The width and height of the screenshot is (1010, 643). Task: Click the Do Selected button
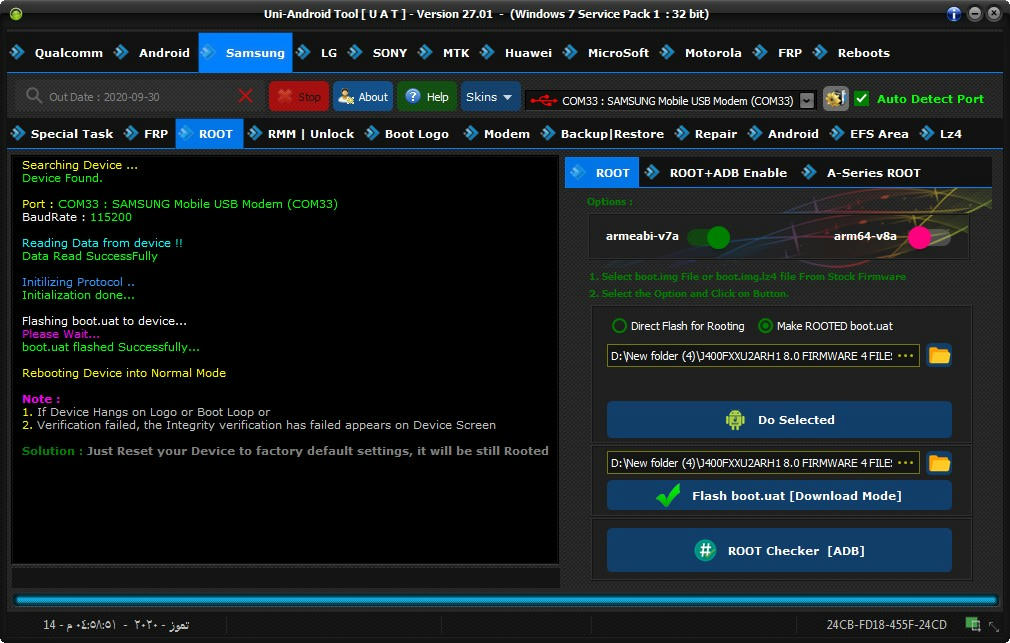(779, 420)
